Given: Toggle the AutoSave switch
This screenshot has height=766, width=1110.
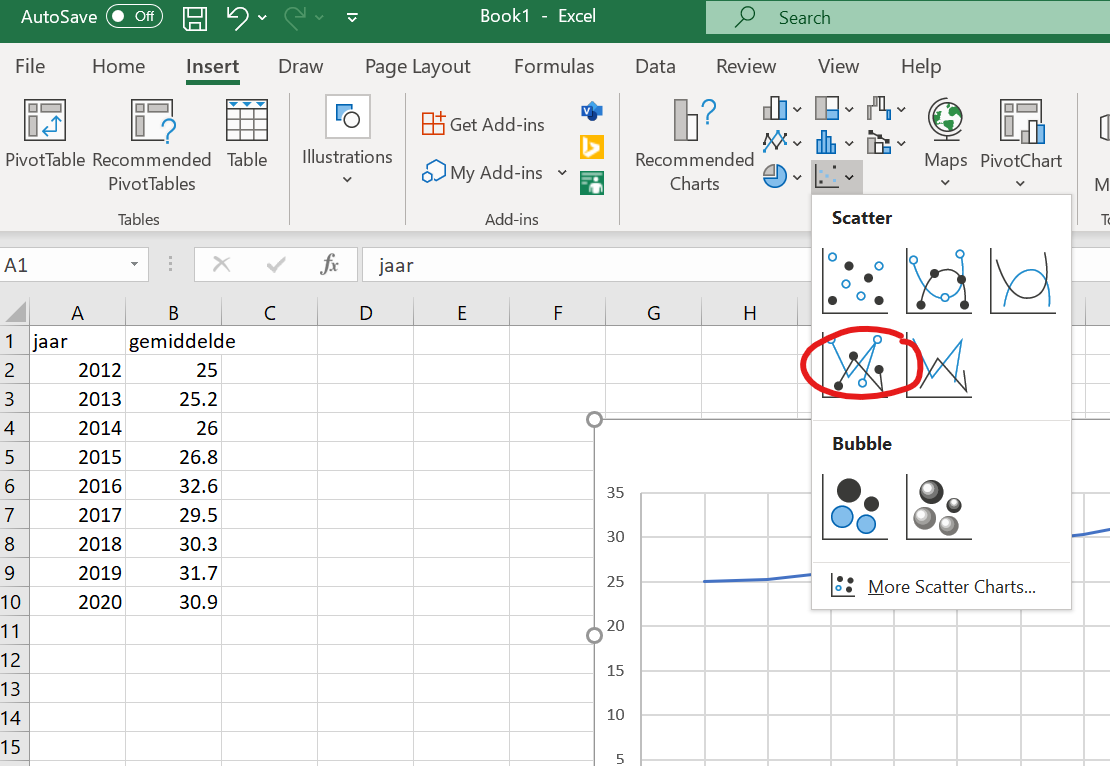Looking at the screenshot, I should 135,16.
